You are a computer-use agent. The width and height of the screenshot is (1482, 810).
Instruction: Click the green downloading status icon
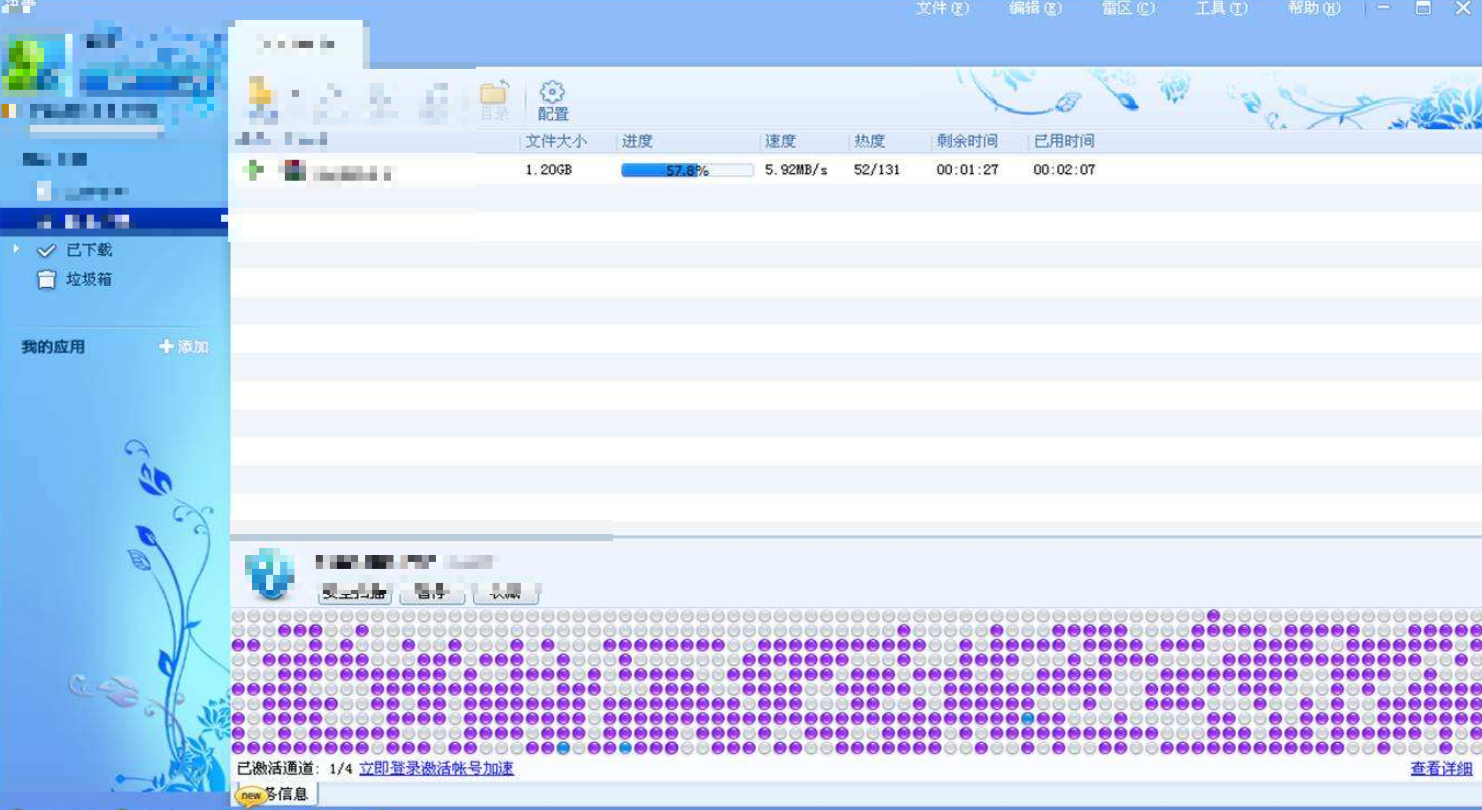coord(253,170)
